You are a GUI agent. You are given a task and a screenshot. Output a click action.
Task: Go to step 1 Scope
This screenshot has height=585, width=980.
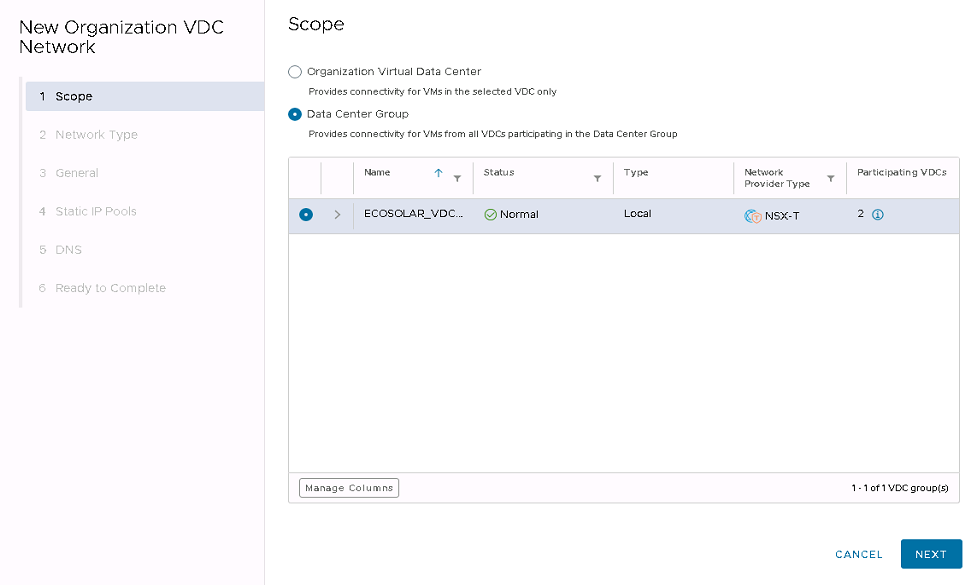click(x=74, y=97)
